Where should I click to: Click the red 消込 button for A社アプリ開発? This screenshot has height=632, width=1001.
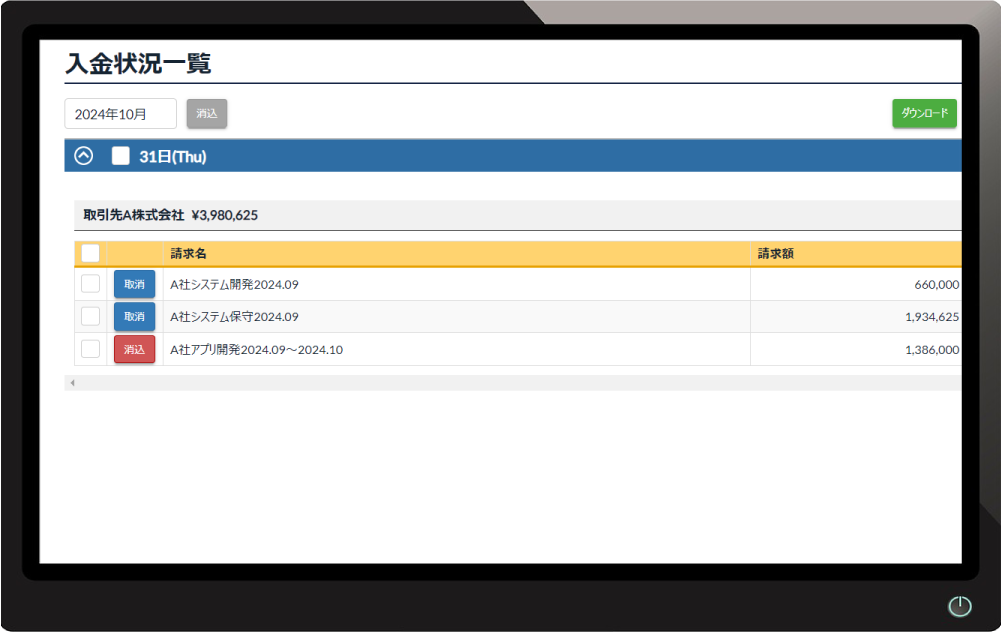(x=134, y=349)
